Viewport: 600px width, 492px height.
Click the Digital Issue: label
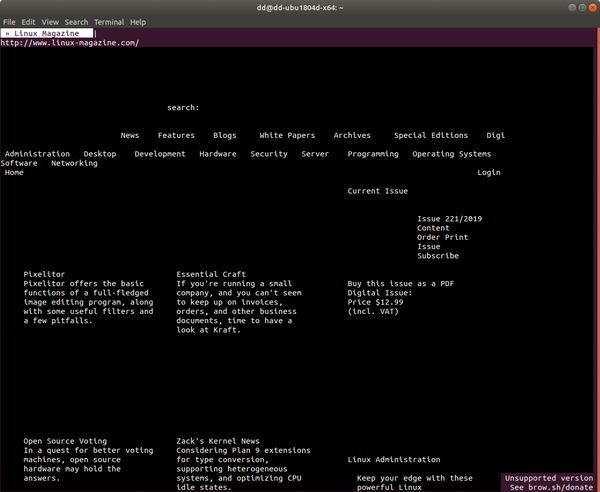(380, 293)
